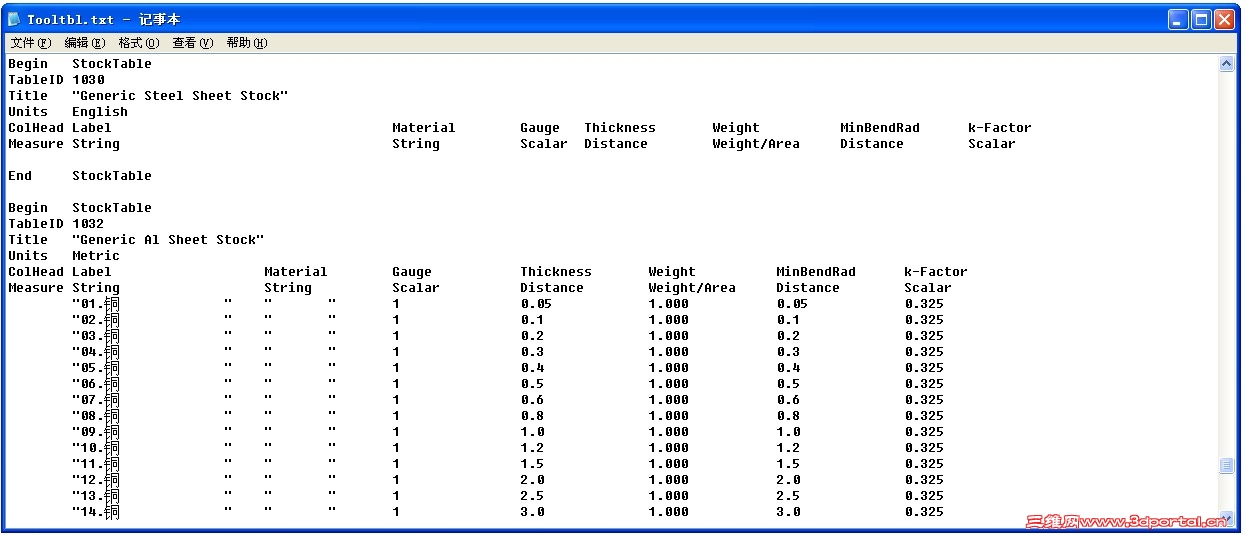Viewport: 1246px width, 535px height.
Task: Click the Units value "English"
Action: point(100,112)
